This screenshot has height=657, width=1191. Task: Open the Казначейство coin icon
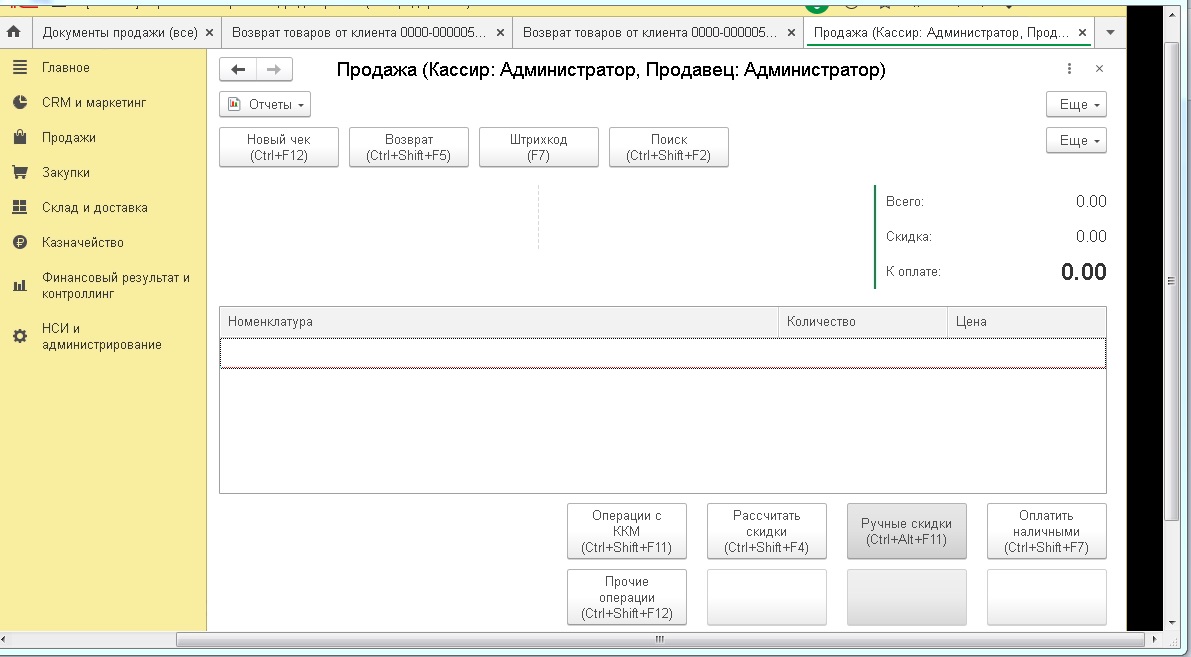pyautogui.click(x=19, y=242)
